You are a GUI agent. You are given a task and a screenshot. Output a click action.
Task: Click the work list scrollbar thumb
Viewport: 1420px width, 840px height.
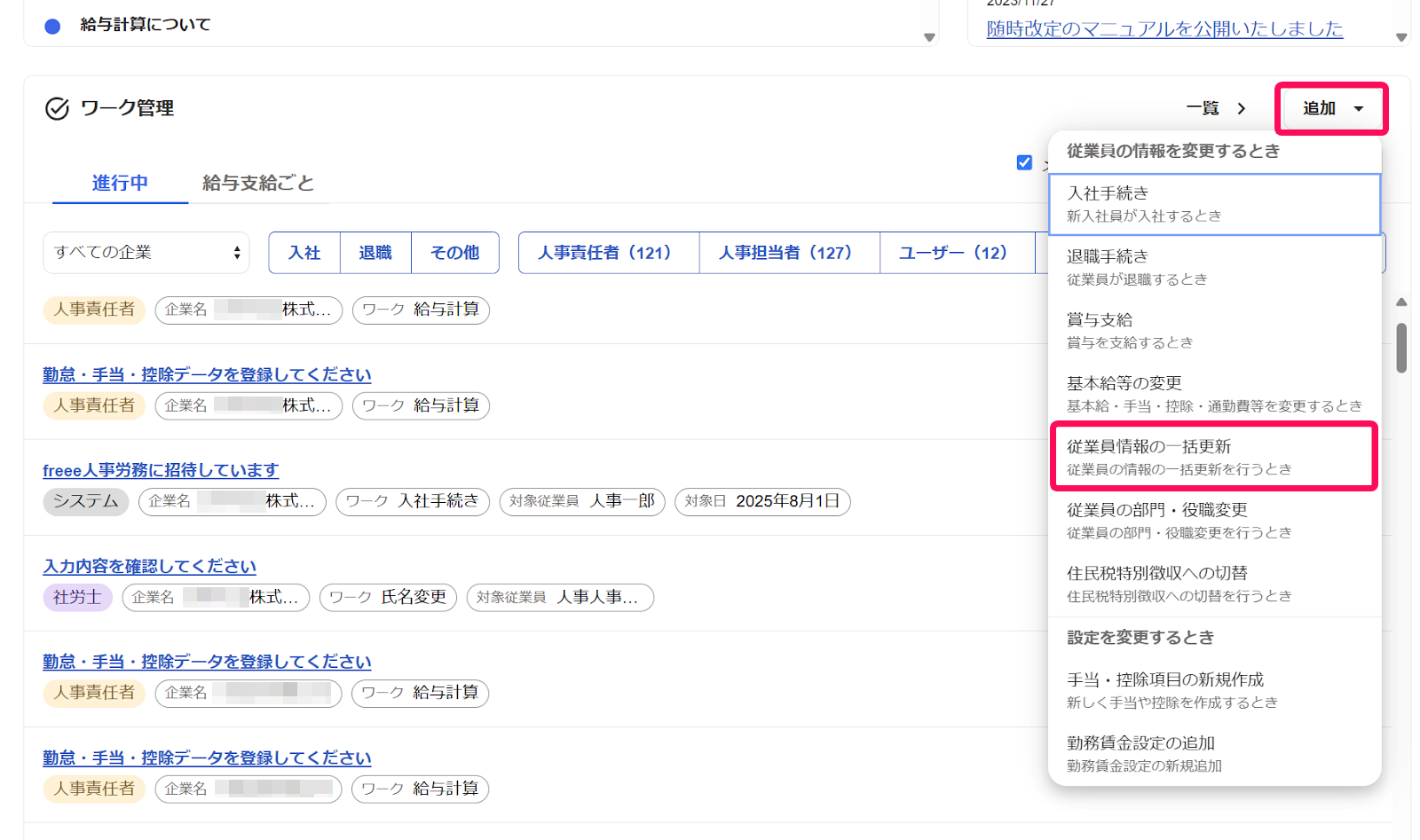coord(1401,348)
